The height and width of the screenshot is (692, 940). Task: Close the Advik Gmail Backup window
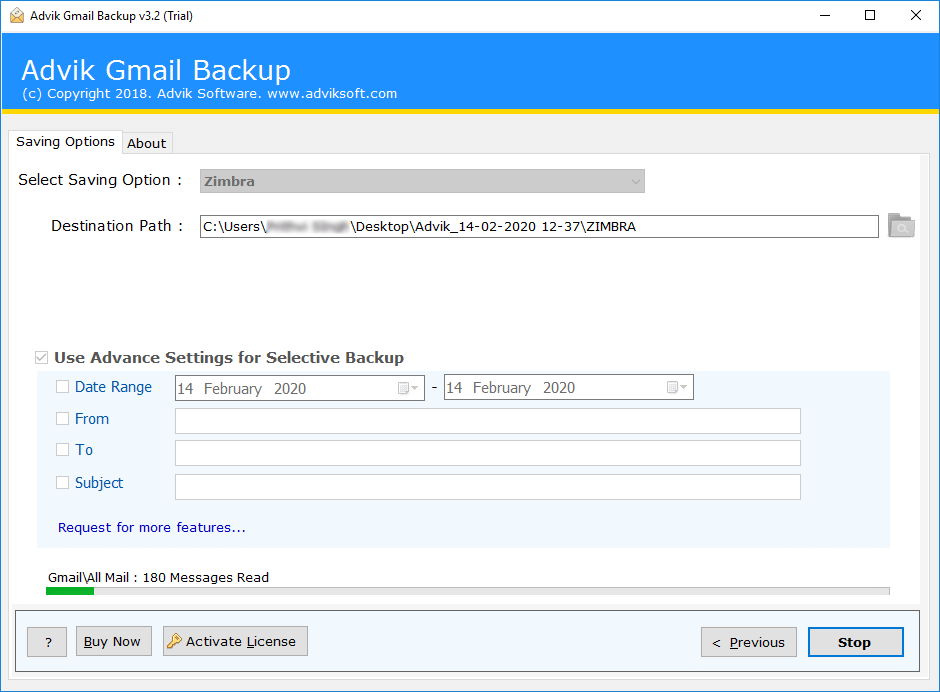[915, 16]
